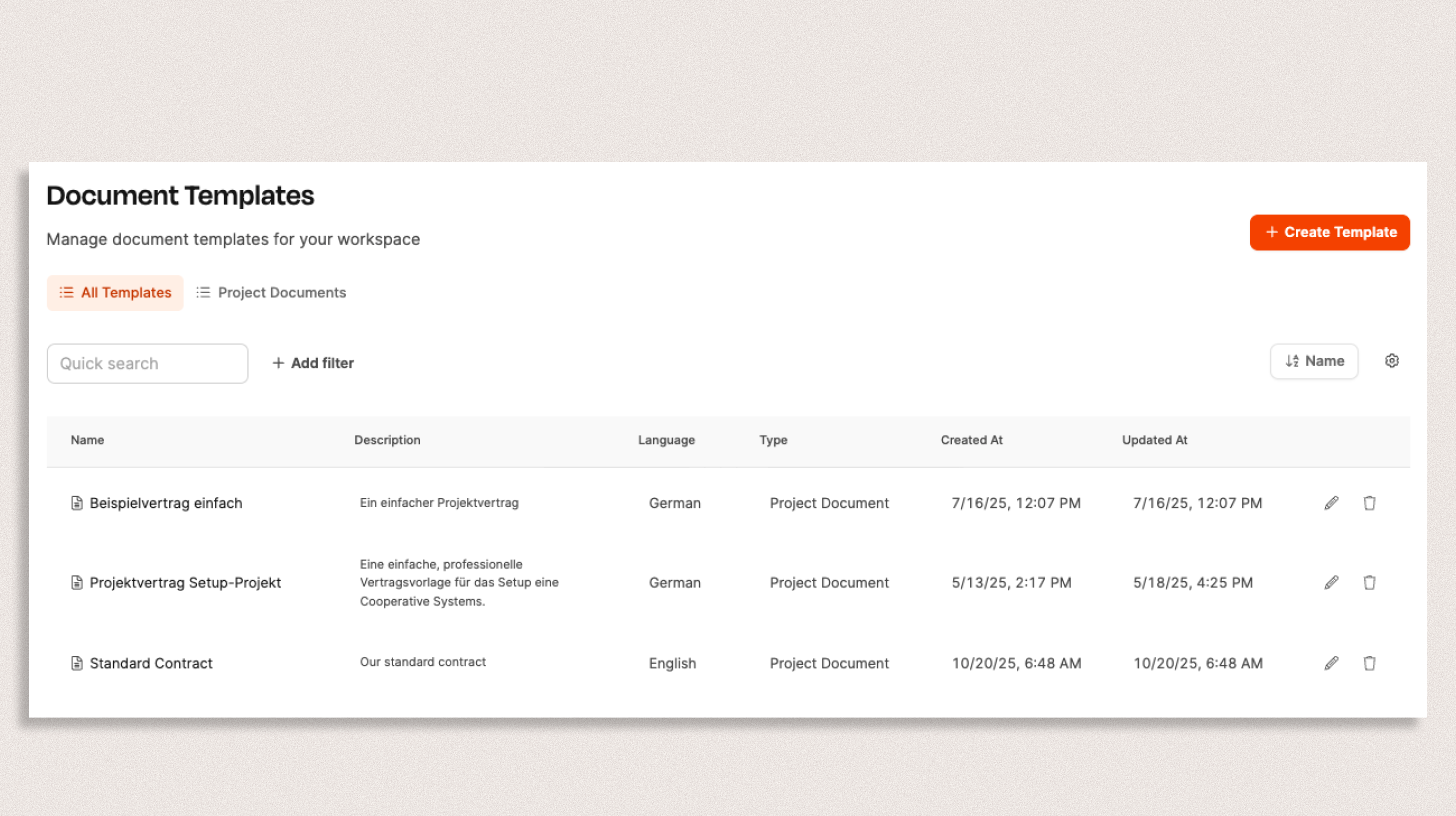Click German in Projektvertrag Setup-Projekt row
This screenshot has height=816, width=1456.
pos(675,582)
